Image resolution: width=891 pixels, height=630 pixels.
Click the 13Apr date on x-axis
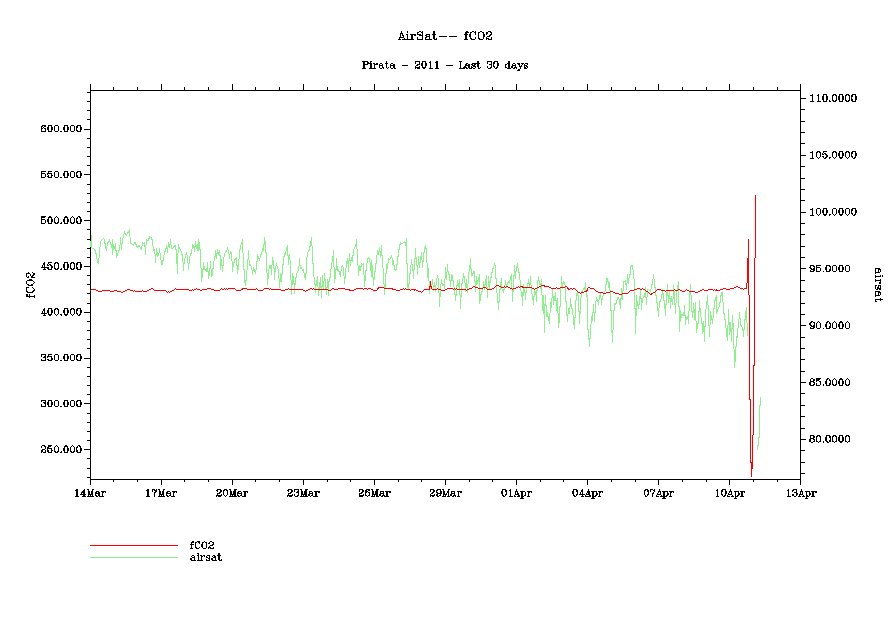[x=800, y=493]
